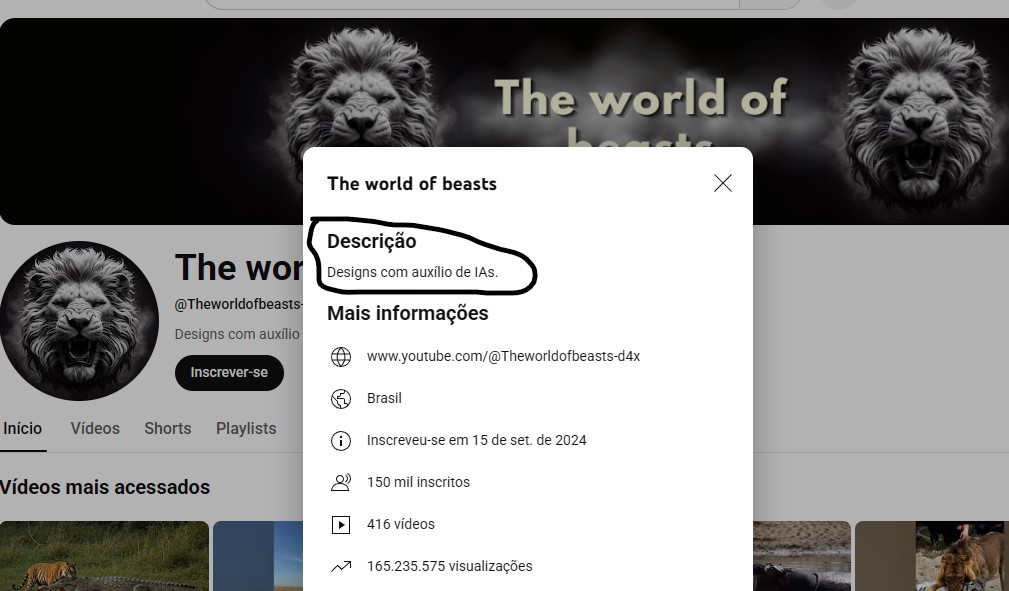Click '165.235.575 visualizações' text
This screenshot has height=591, width=1009.
coord(450,566)
